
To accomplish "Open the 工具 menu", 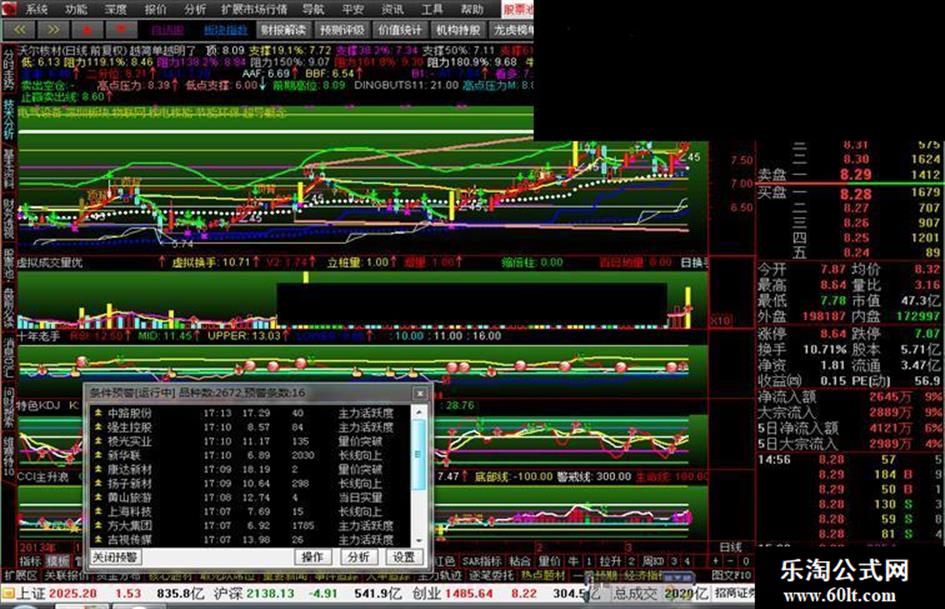I will [432, 9].
